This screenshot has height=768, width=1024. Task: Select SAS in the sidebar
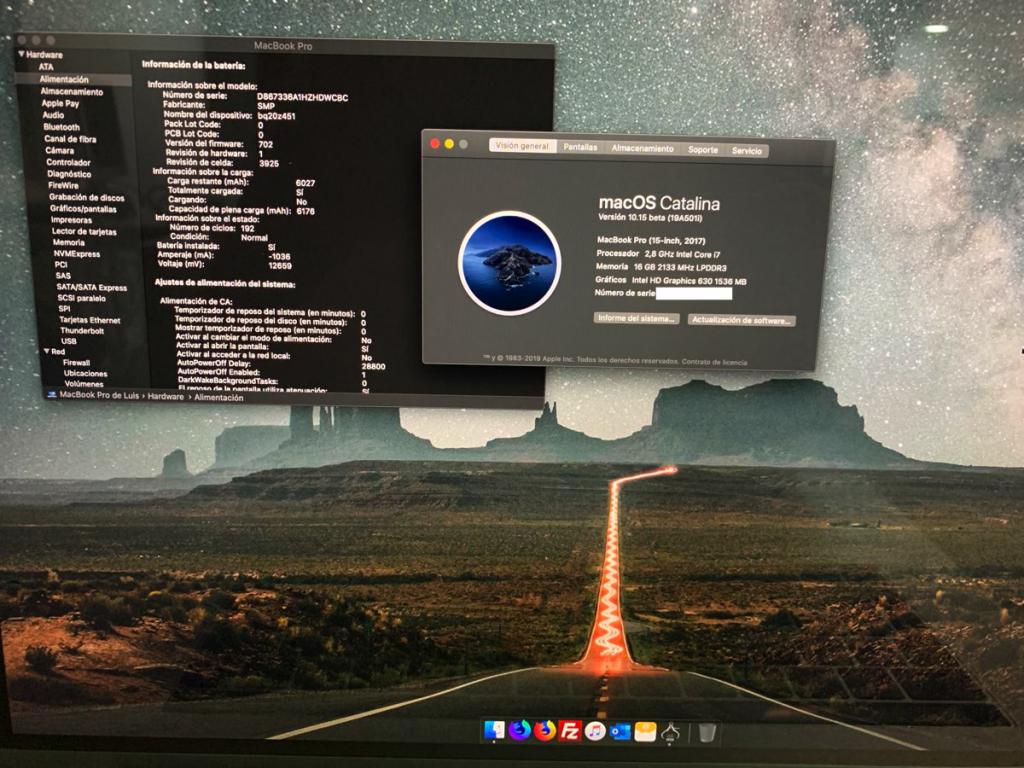(x=63, y=276)
